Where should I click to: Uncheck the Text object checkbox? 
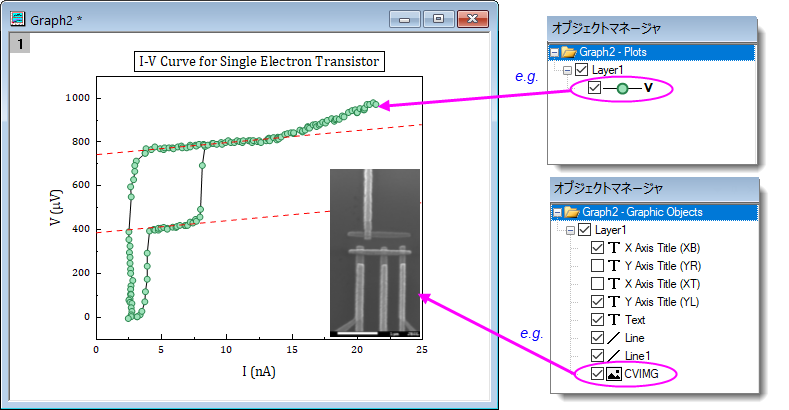597,319
